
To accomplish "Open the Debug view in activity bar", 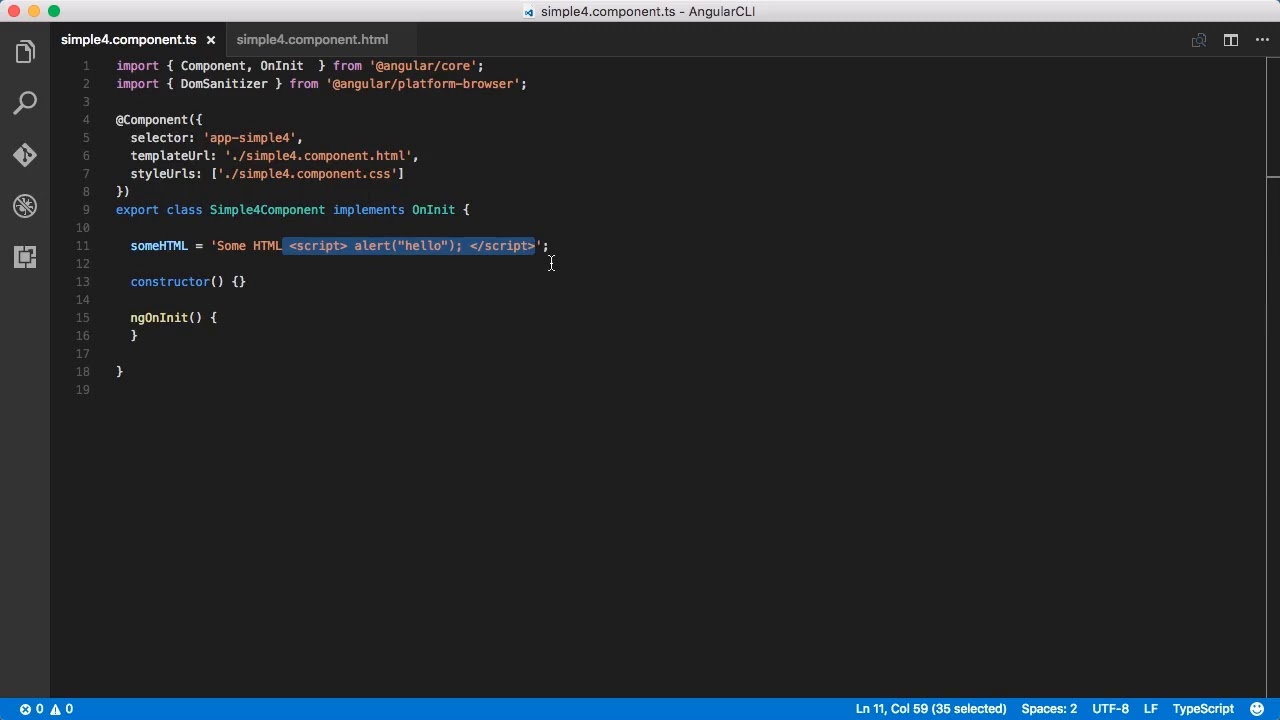I will click(x=25, y=206).
